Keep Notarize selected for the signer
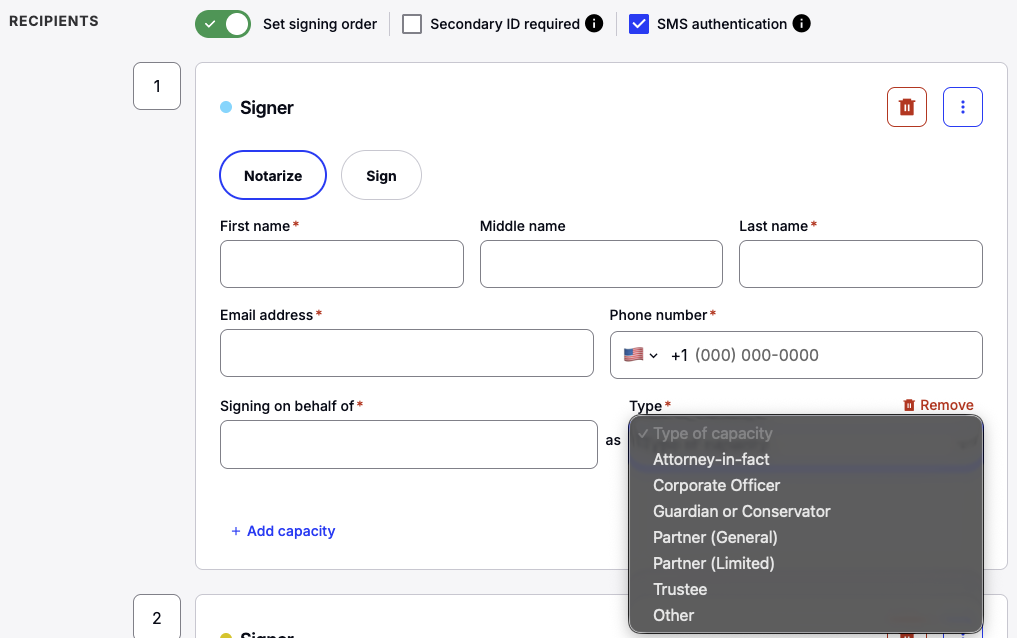 (272, 174)
